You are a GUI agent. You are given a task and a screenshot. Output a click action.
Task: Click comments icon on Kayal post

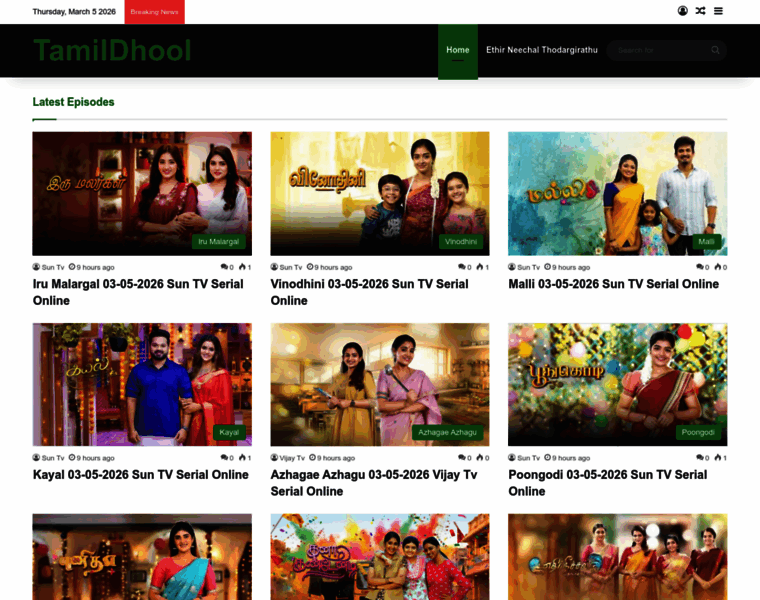coord(224,457)
